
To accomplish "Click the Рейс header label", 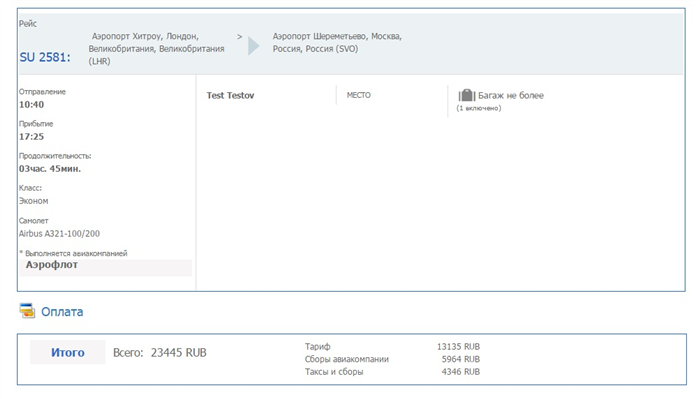I will pyautogui.click(x=28, y=24).
